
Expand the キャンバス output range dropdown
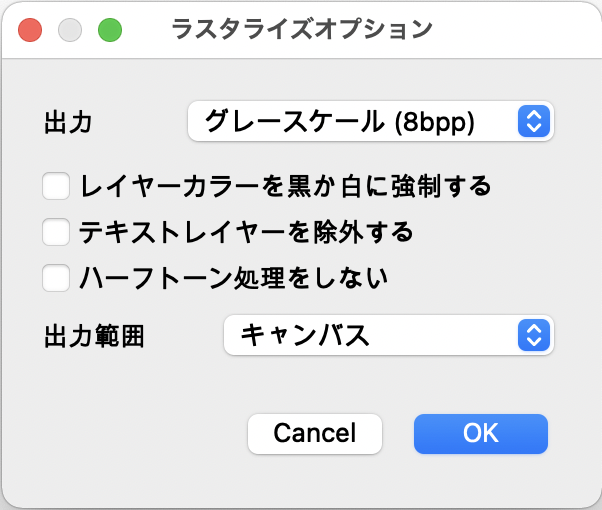[x=388, y=335]
